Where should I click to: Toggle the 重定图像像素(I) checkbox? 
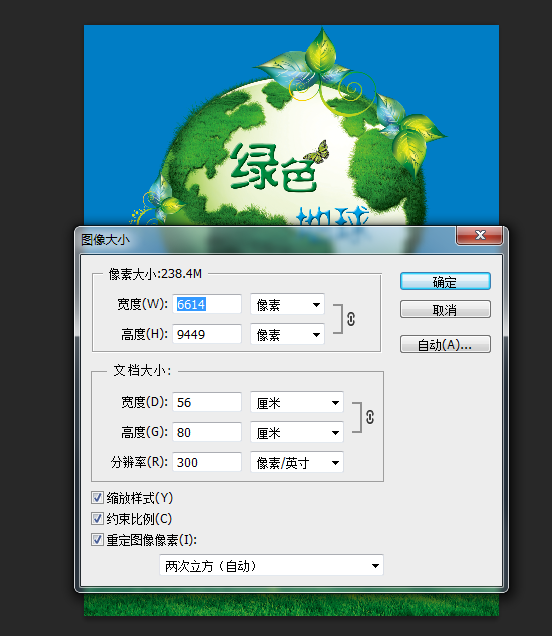[x=97, y=540]
